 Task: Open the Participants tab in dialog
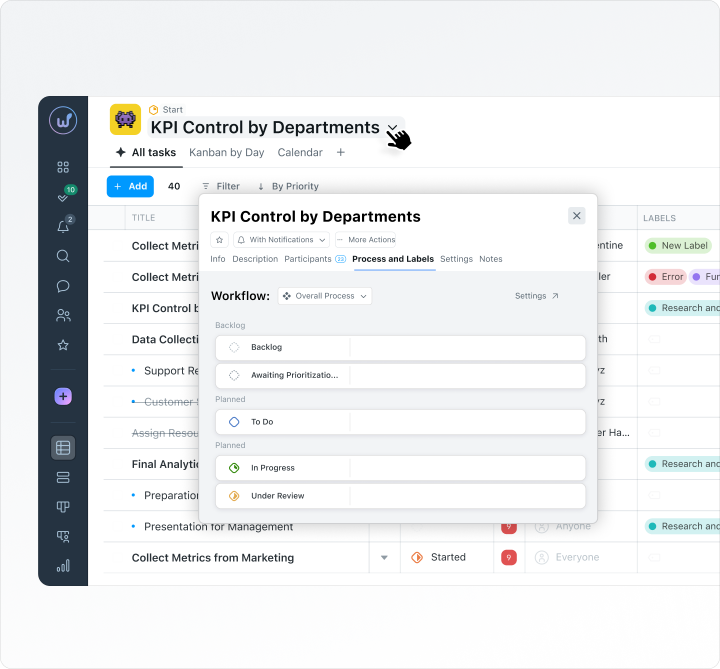coord(308,259)
